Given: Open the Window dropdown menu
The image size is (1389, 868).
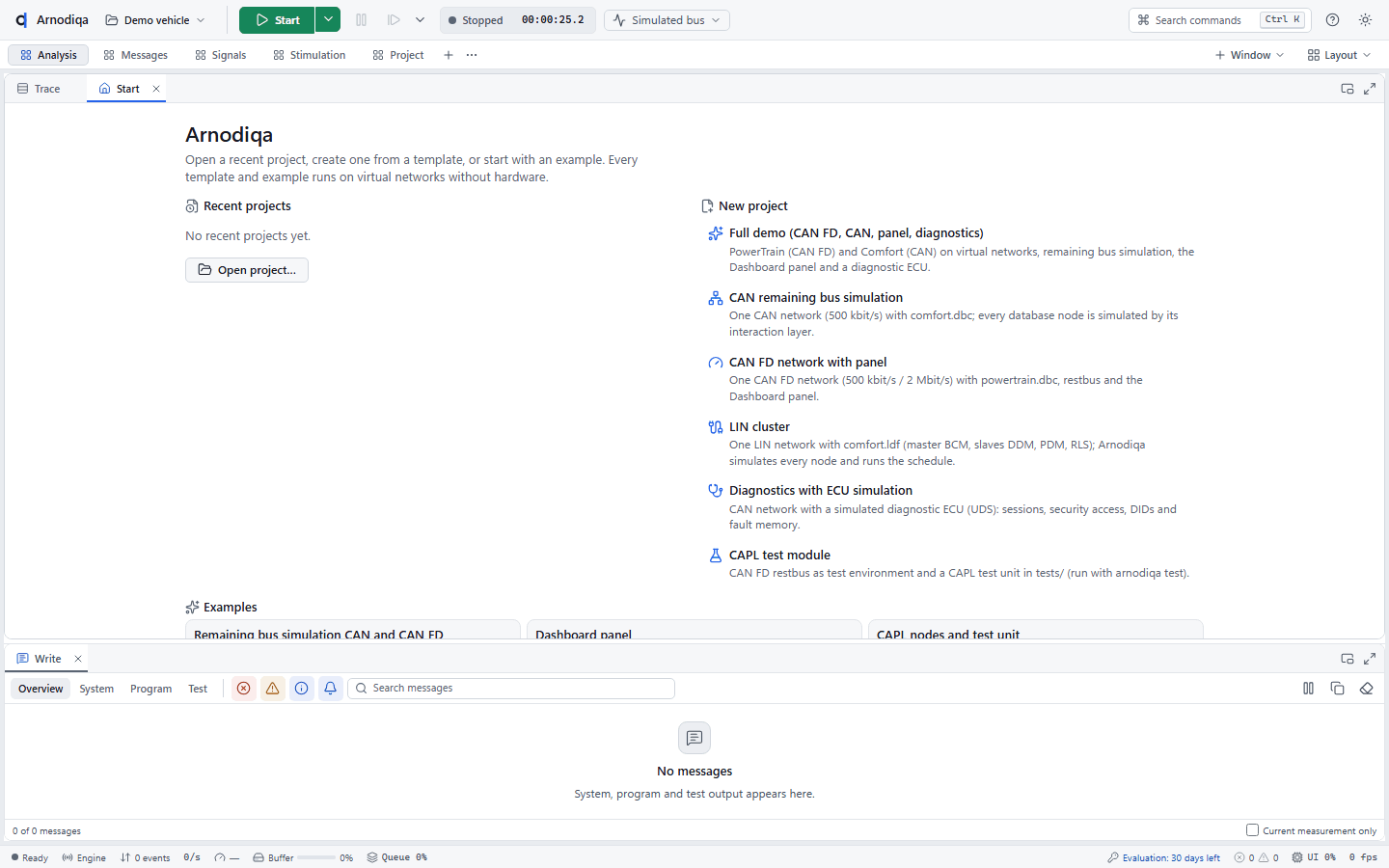Looking at the screenshot, I should click(1249, 55).
